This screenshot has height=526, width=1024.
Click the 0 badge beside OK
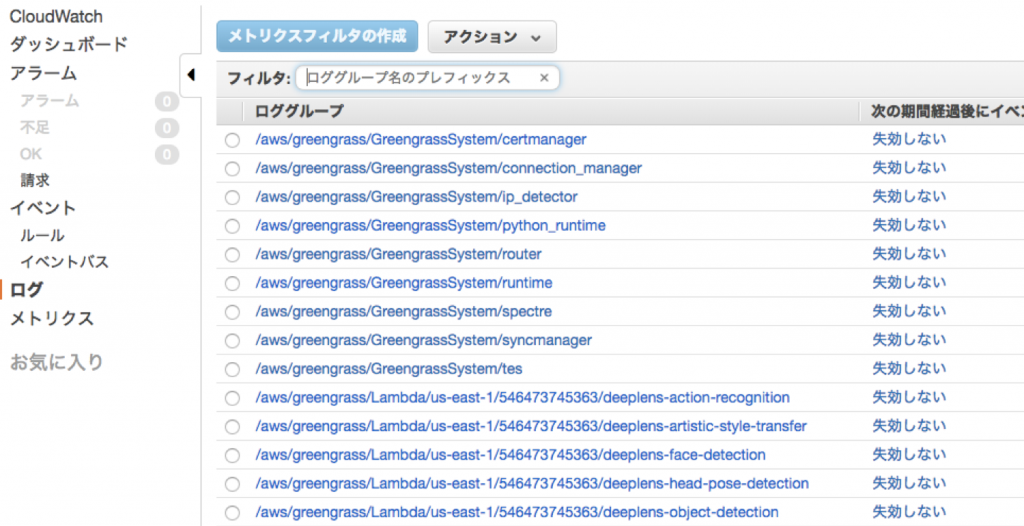point(167,155)
